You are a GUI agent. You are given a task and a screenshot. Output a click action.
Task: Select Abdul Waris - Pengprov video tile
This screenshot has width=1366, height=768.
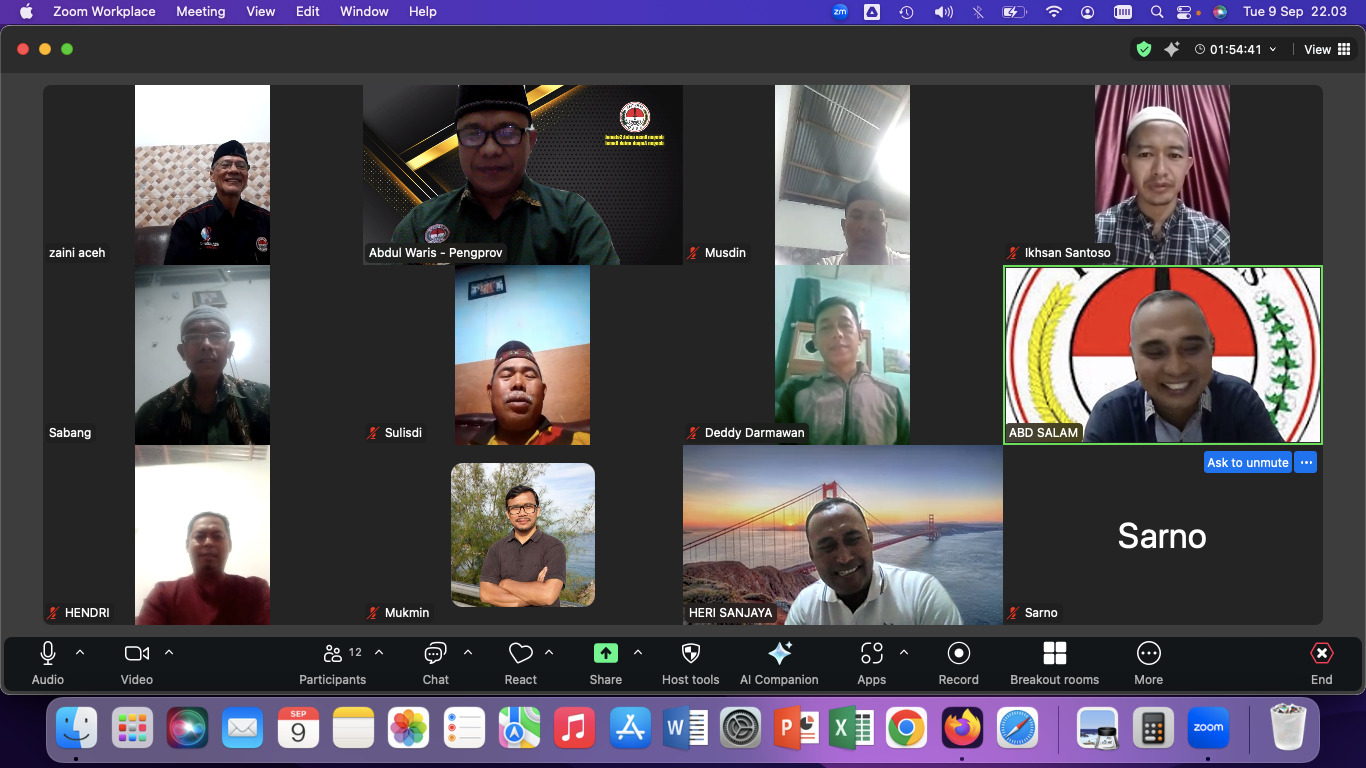(522, 174)
